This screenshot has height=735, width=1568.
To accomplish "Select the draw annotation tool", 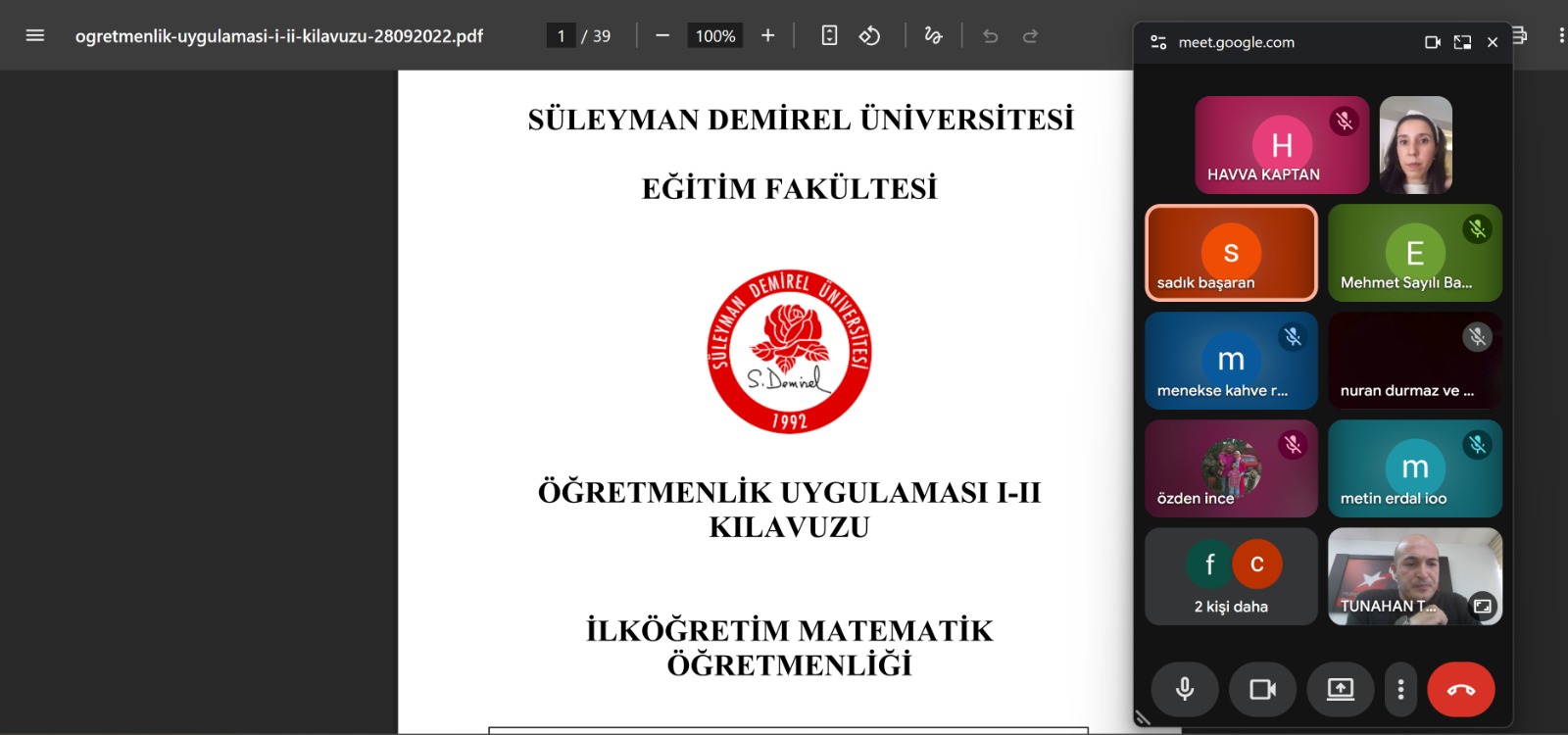I will (x=933, y=36).
